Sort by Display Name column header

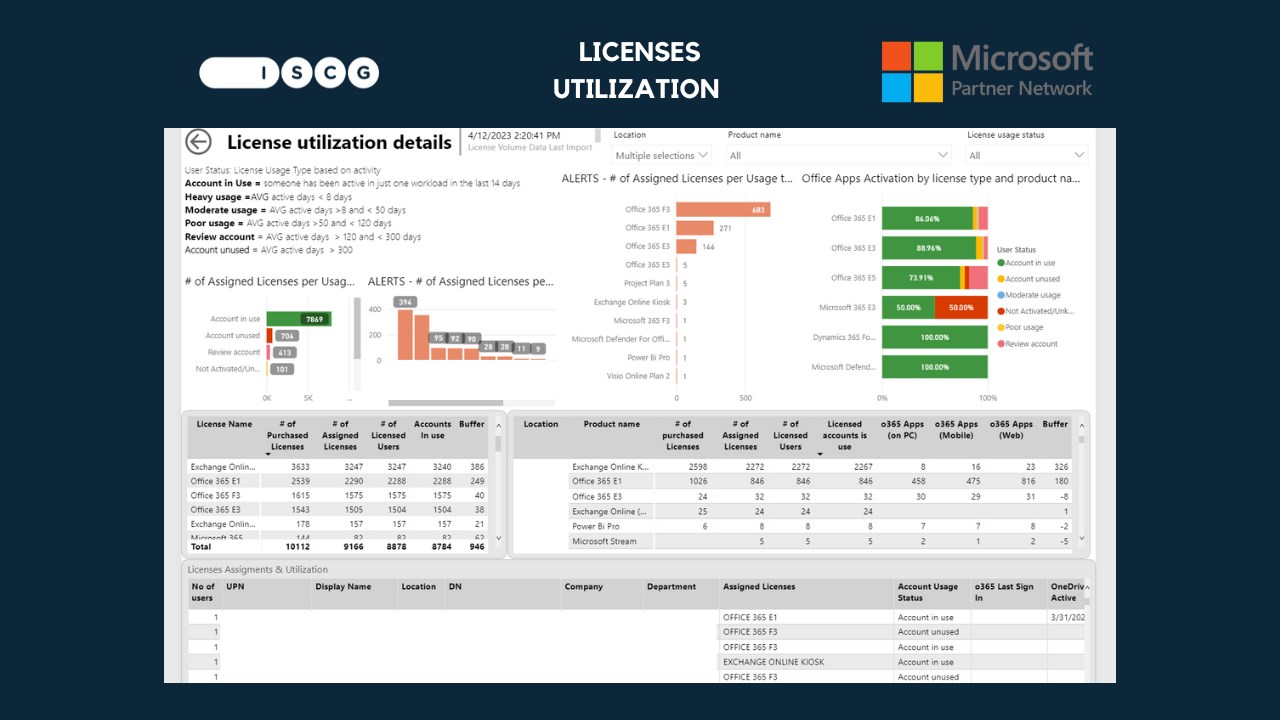click(x=343, y=587)
